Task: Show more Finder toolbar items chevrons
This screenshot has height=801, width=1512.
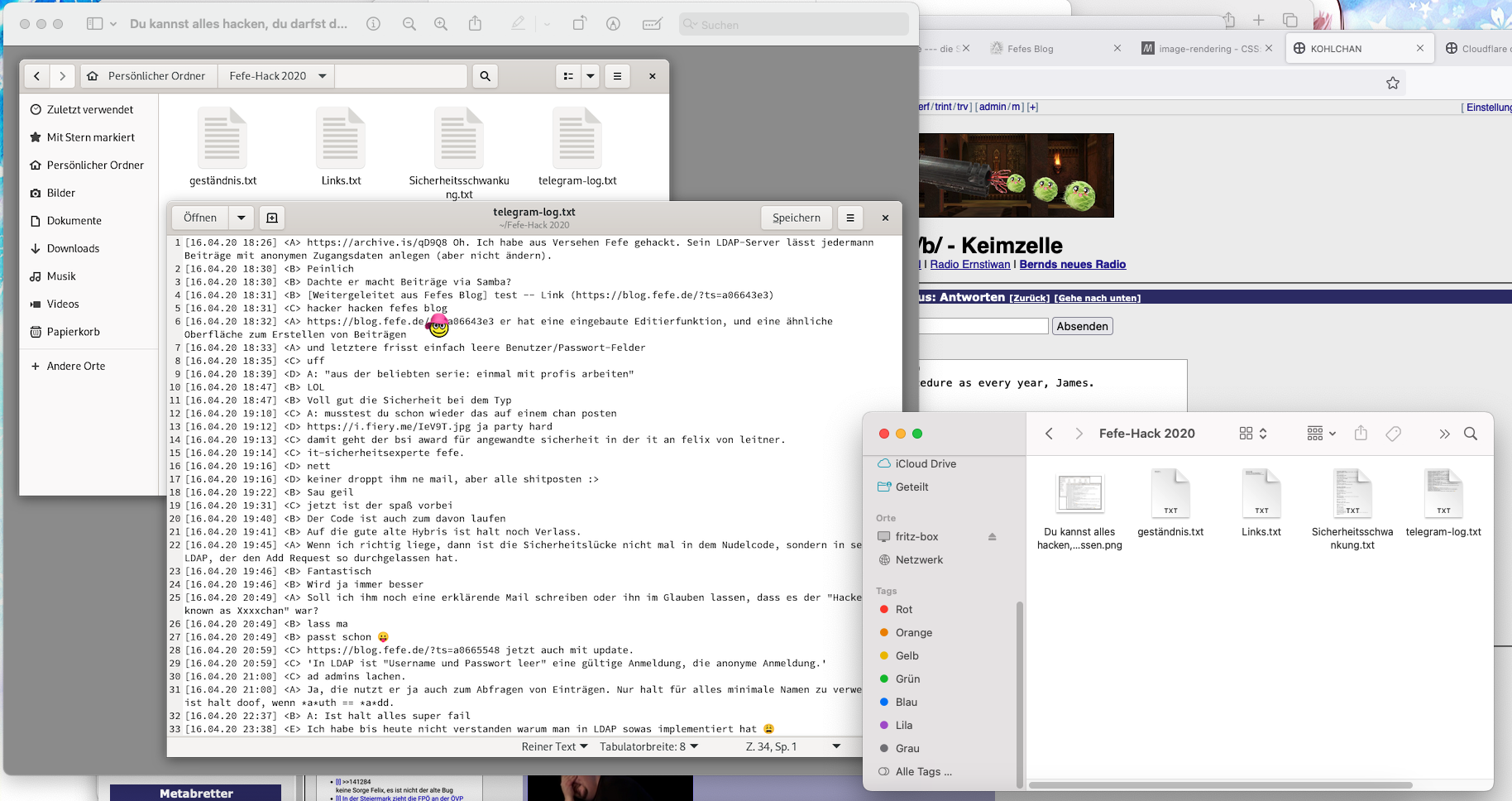Action: coord(1444,434)
